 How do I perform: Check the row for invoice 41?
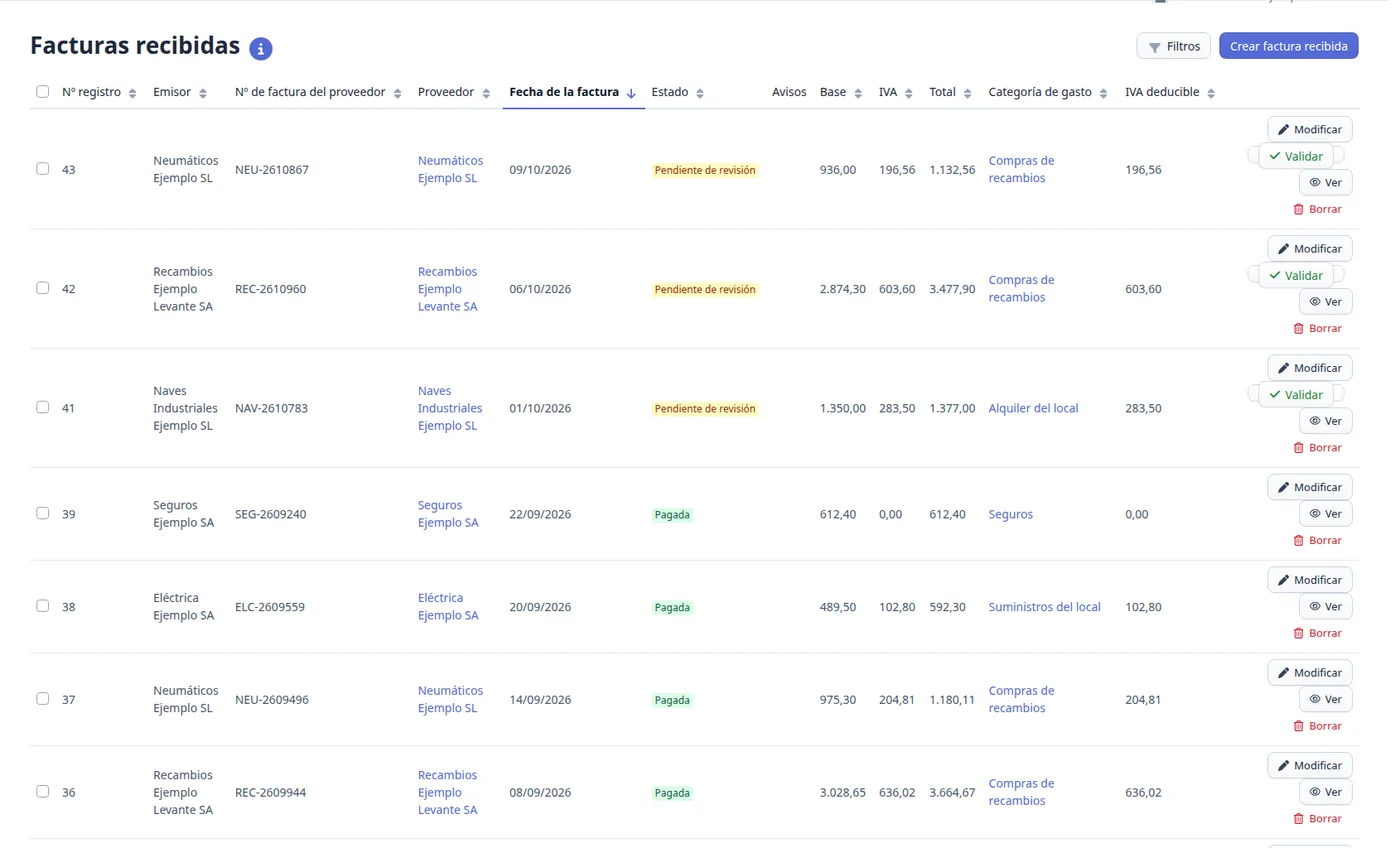(42, 407)
